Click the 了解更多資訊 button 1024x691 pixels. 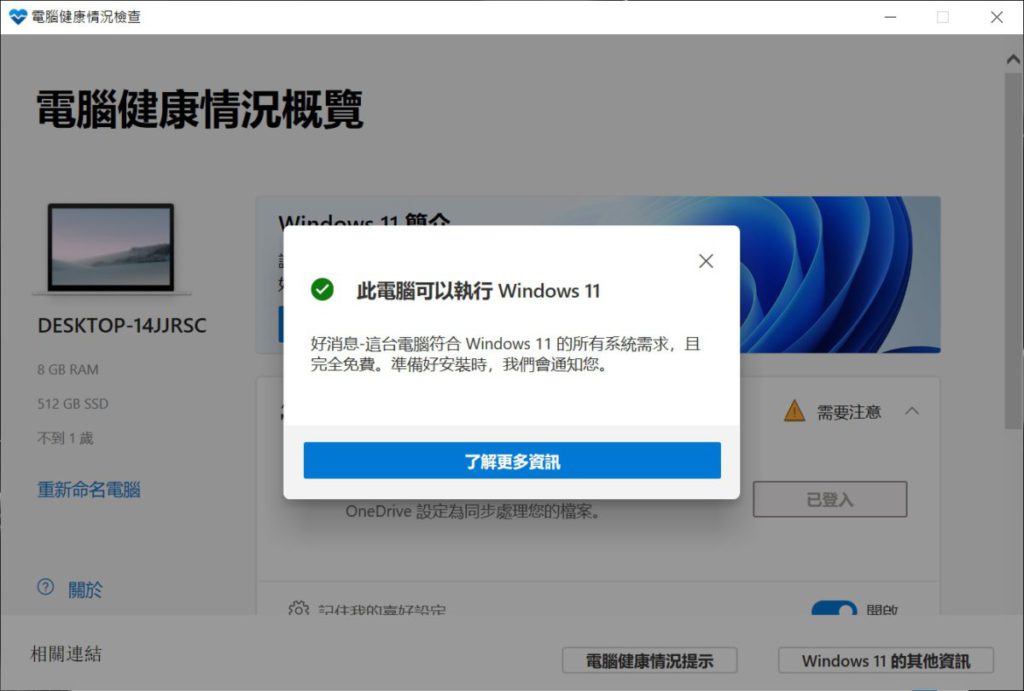512,460
